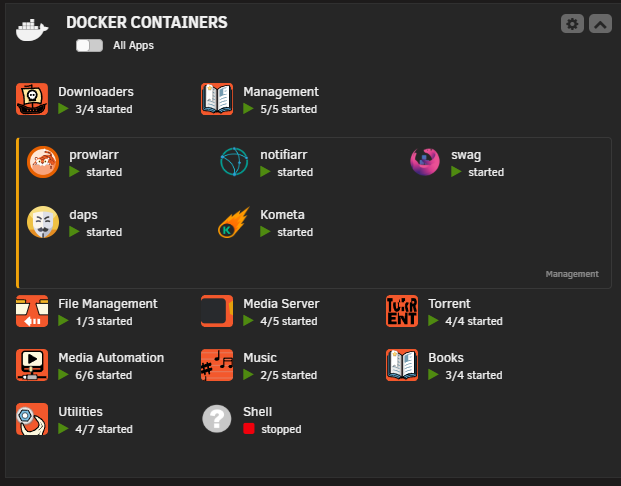Click the '3/4 started' status under Books
The height and width of the screenshot is (486, 621).
pyautogui.click(x=474, y=375)
